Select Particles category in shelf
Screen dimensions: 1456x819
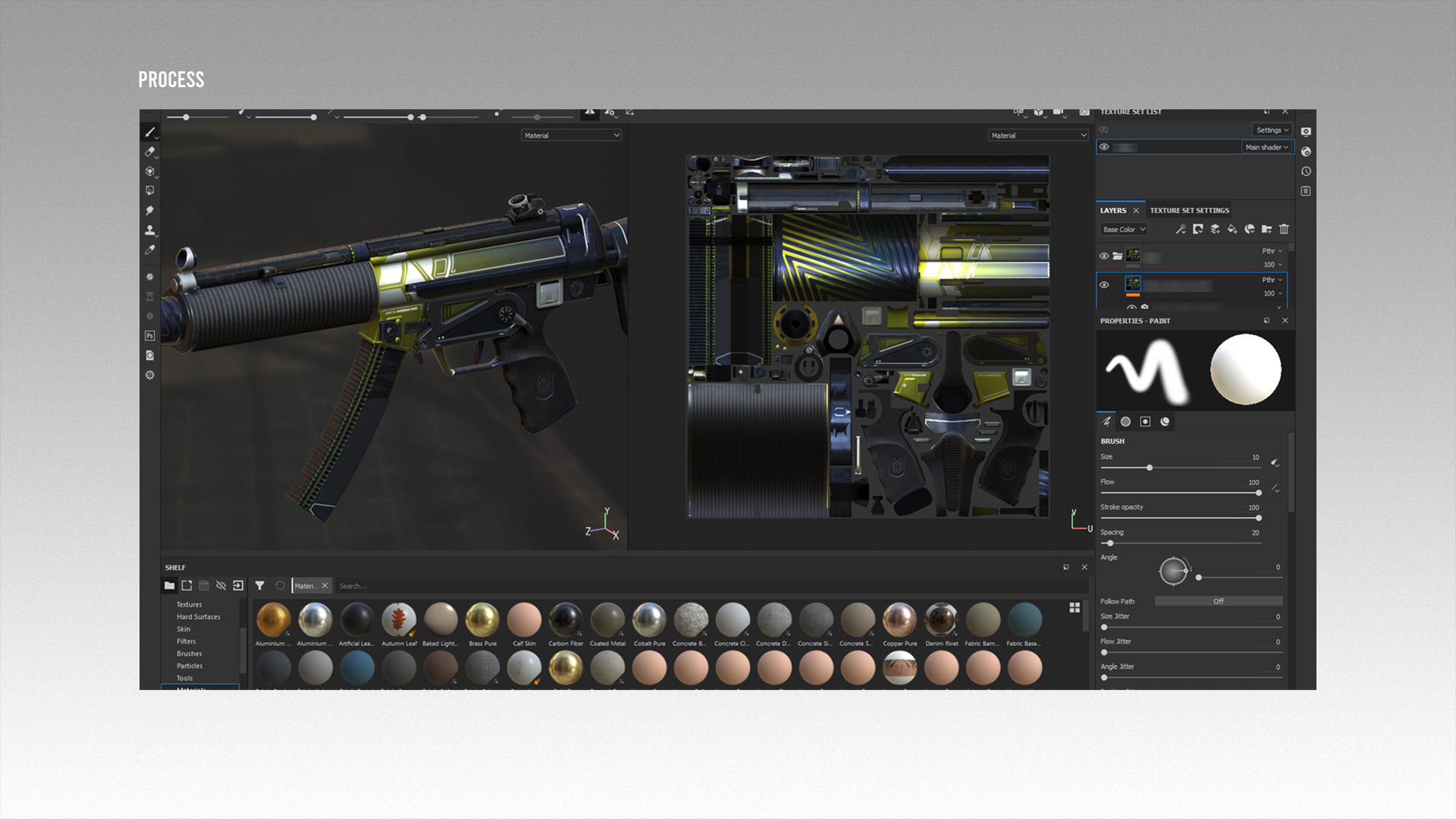pyautogui.click(x=190, y=666)
